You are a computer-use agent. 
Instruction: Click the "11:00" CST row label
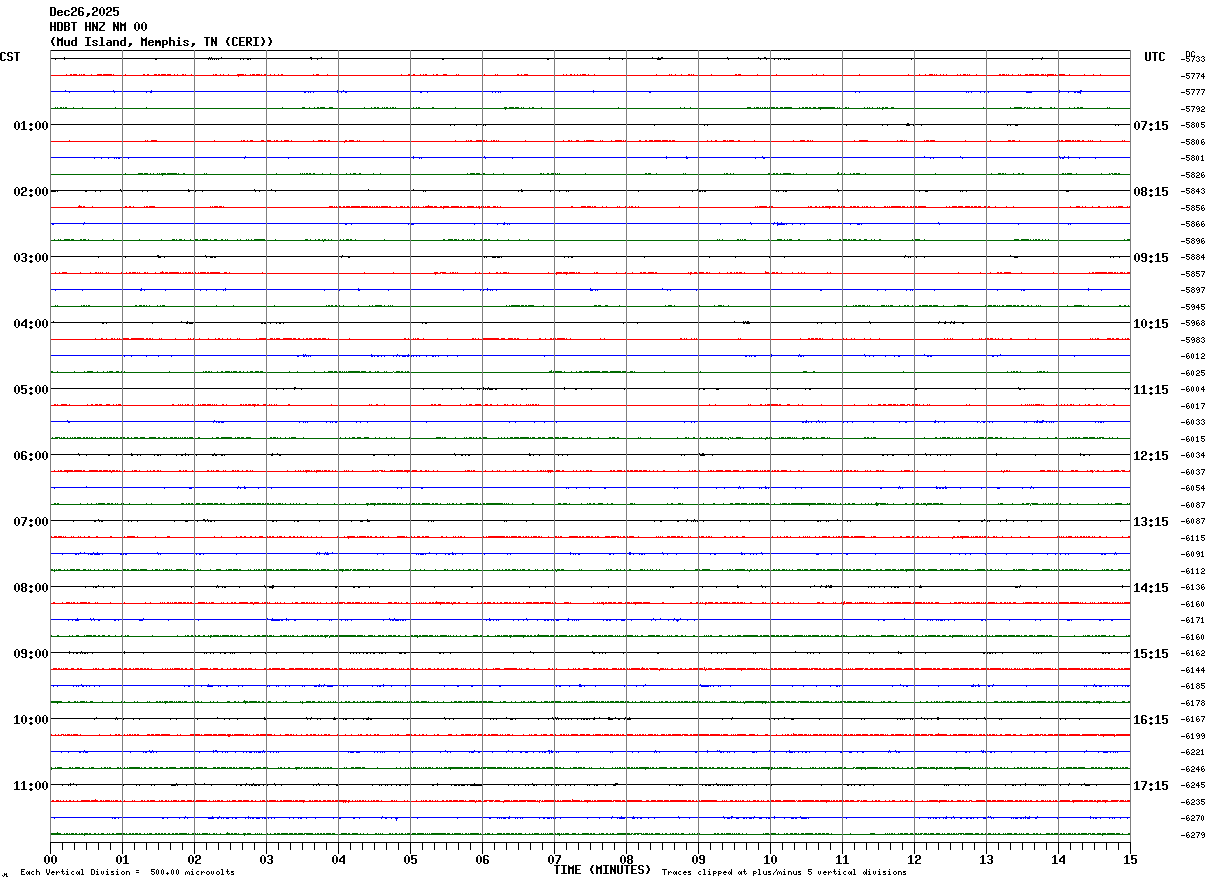[31, 785]
